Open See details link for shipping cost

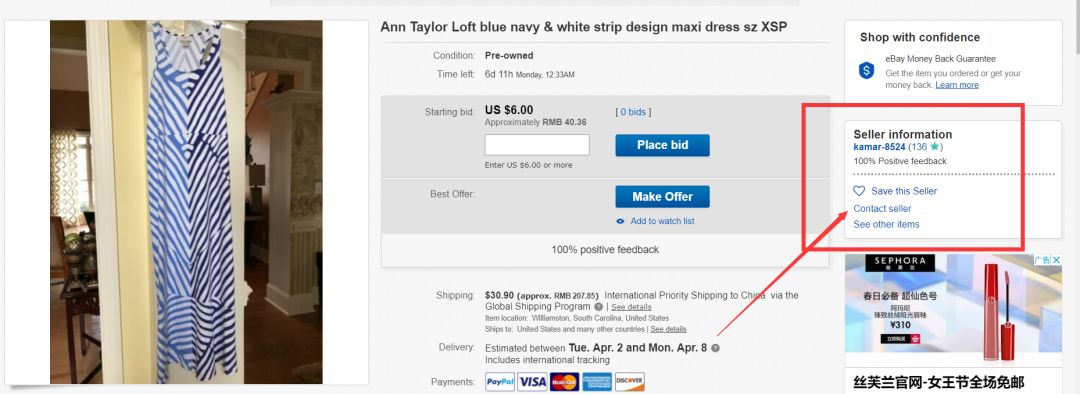point(631,307)
